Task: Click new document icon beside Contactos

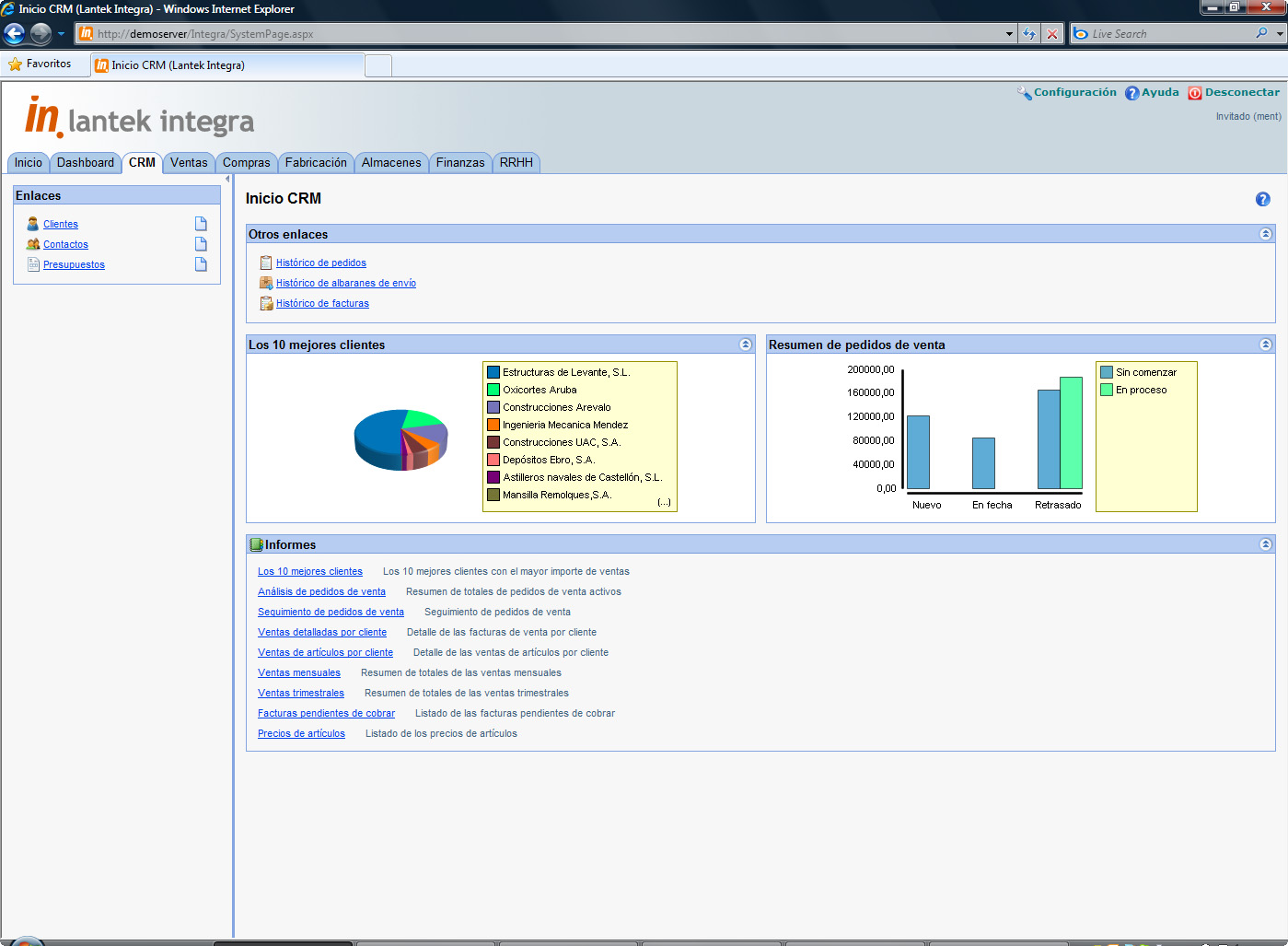Action: coord(201,244)
